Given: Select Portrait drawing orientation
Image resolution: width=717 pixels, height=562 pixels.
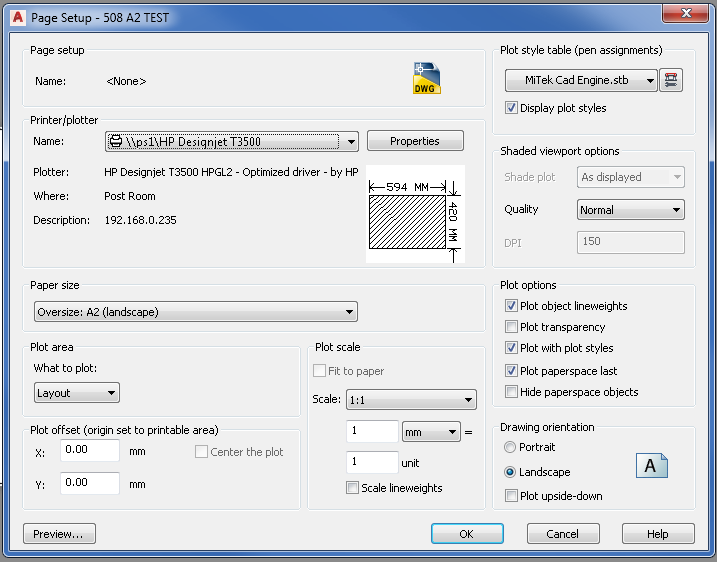Looking at the screenshot, I should 510,447.
